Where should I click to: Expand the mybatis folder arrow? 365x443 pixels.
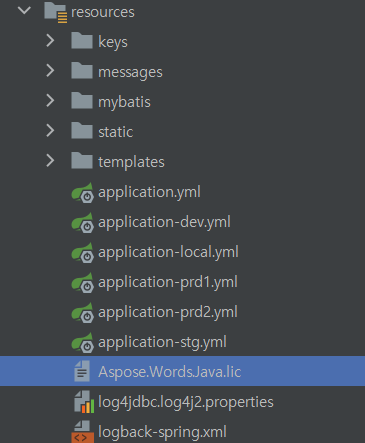point(50,101)
